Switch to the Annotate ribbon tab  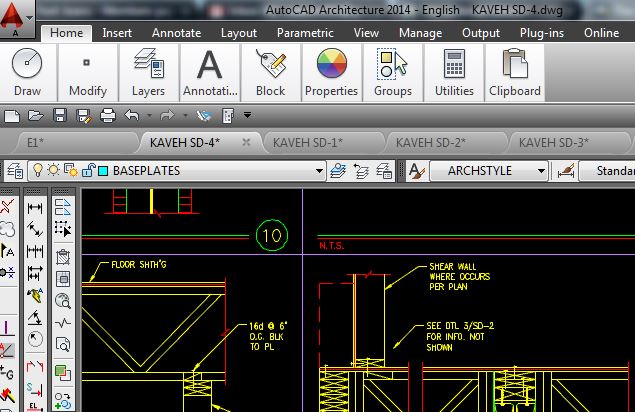(176, 33)
